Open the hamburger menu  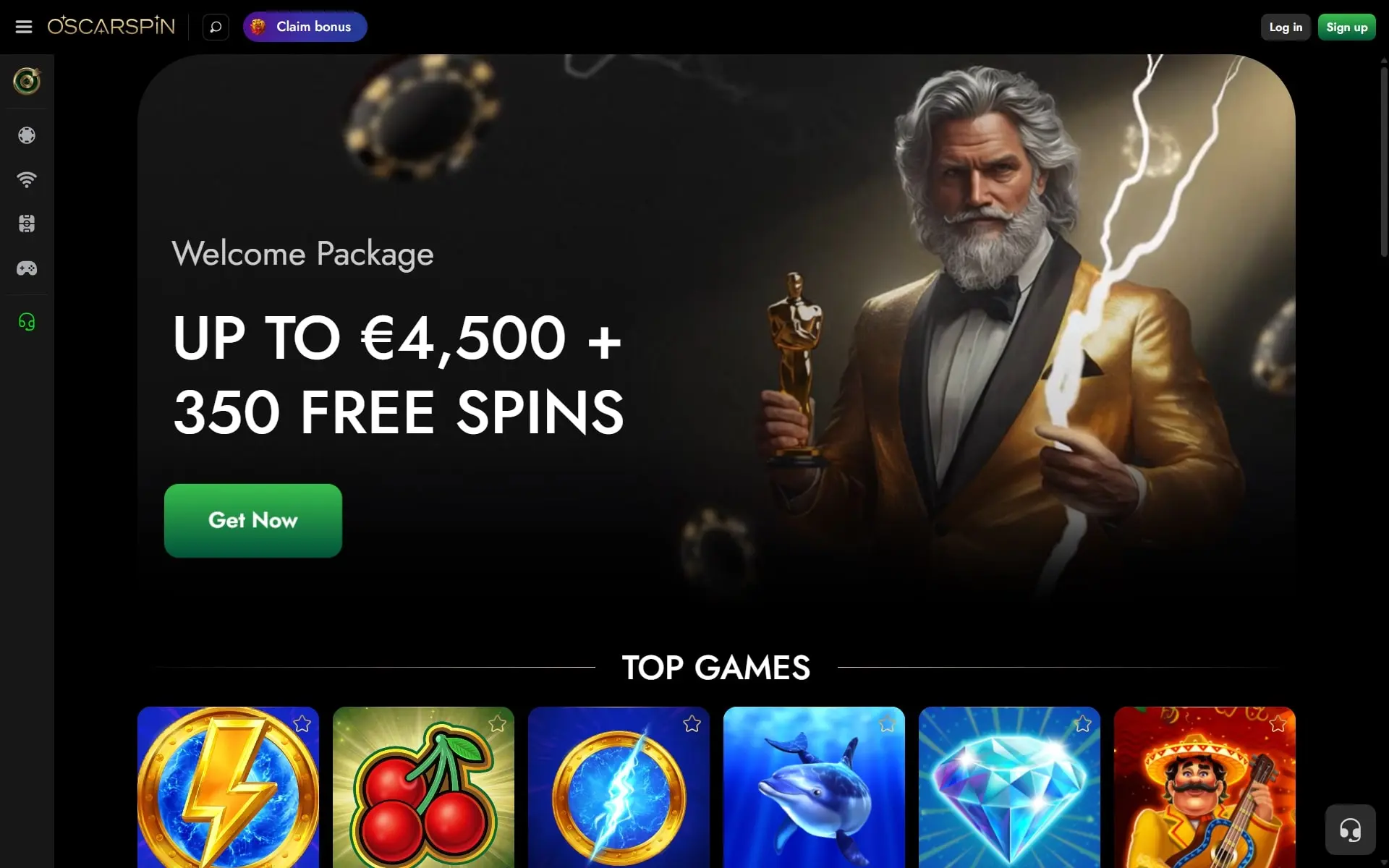click(x=24, y=27)
